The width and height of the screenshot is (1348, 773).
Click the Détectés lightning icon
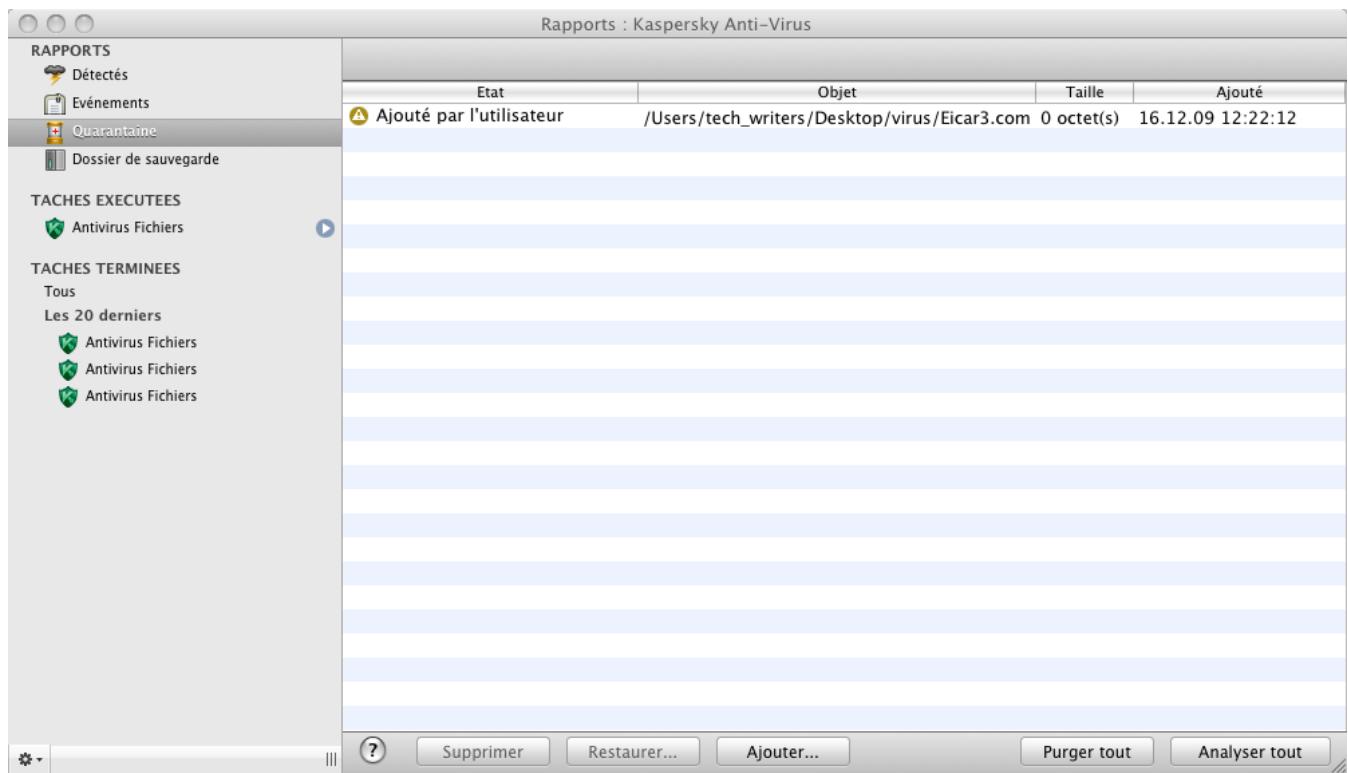pyautogui.click(x=55, y=75)
